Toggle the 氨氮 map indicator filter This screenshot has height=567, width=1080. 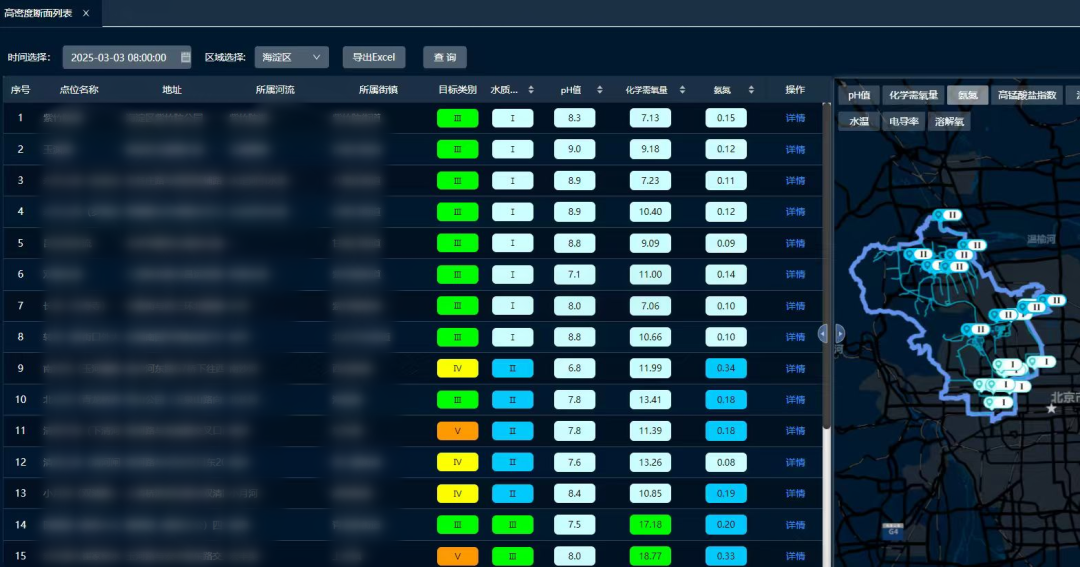click(x=967, y=96)
